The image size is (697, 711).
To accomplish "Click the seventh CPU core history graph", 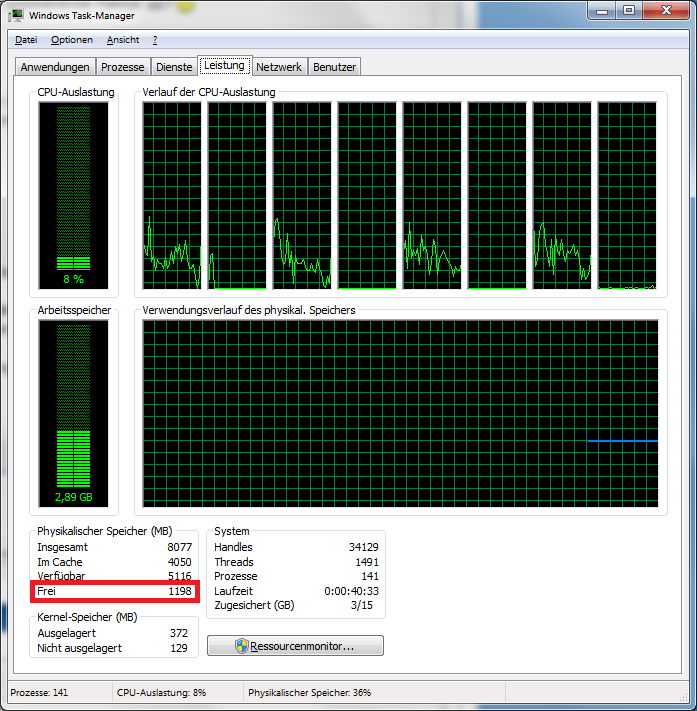I will point(562,195).
